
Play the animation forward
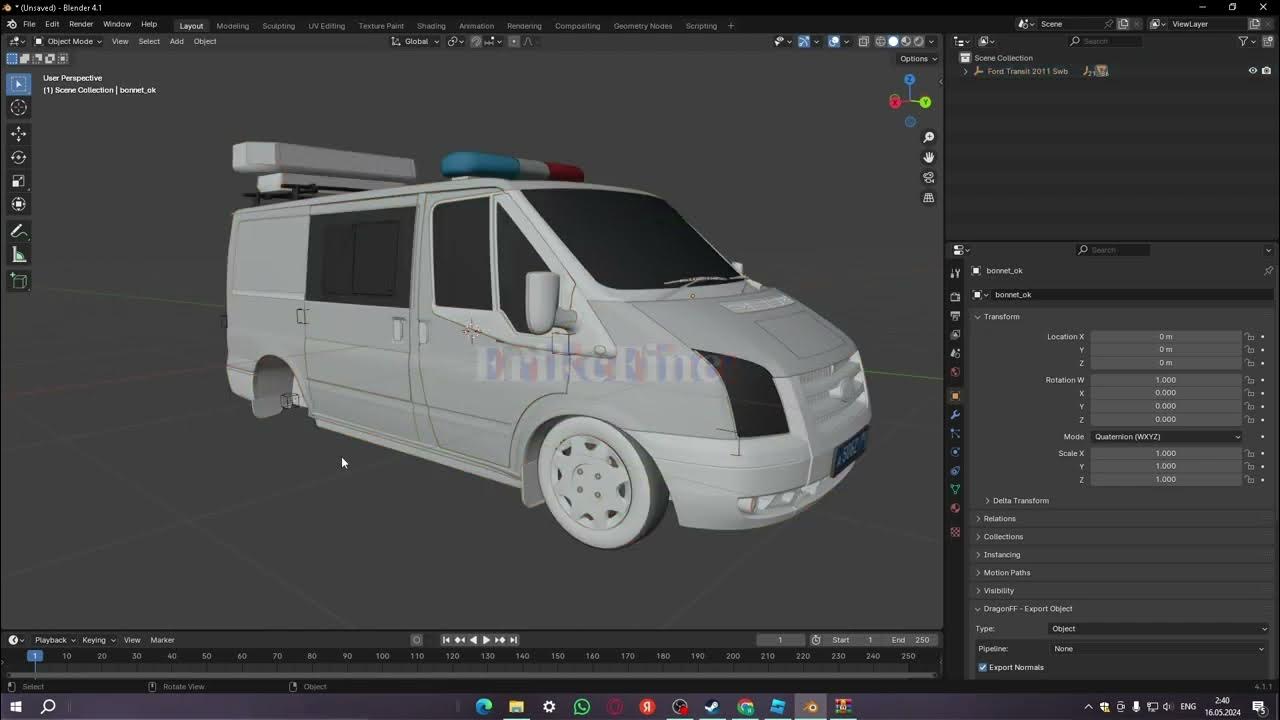pos(486,640)
